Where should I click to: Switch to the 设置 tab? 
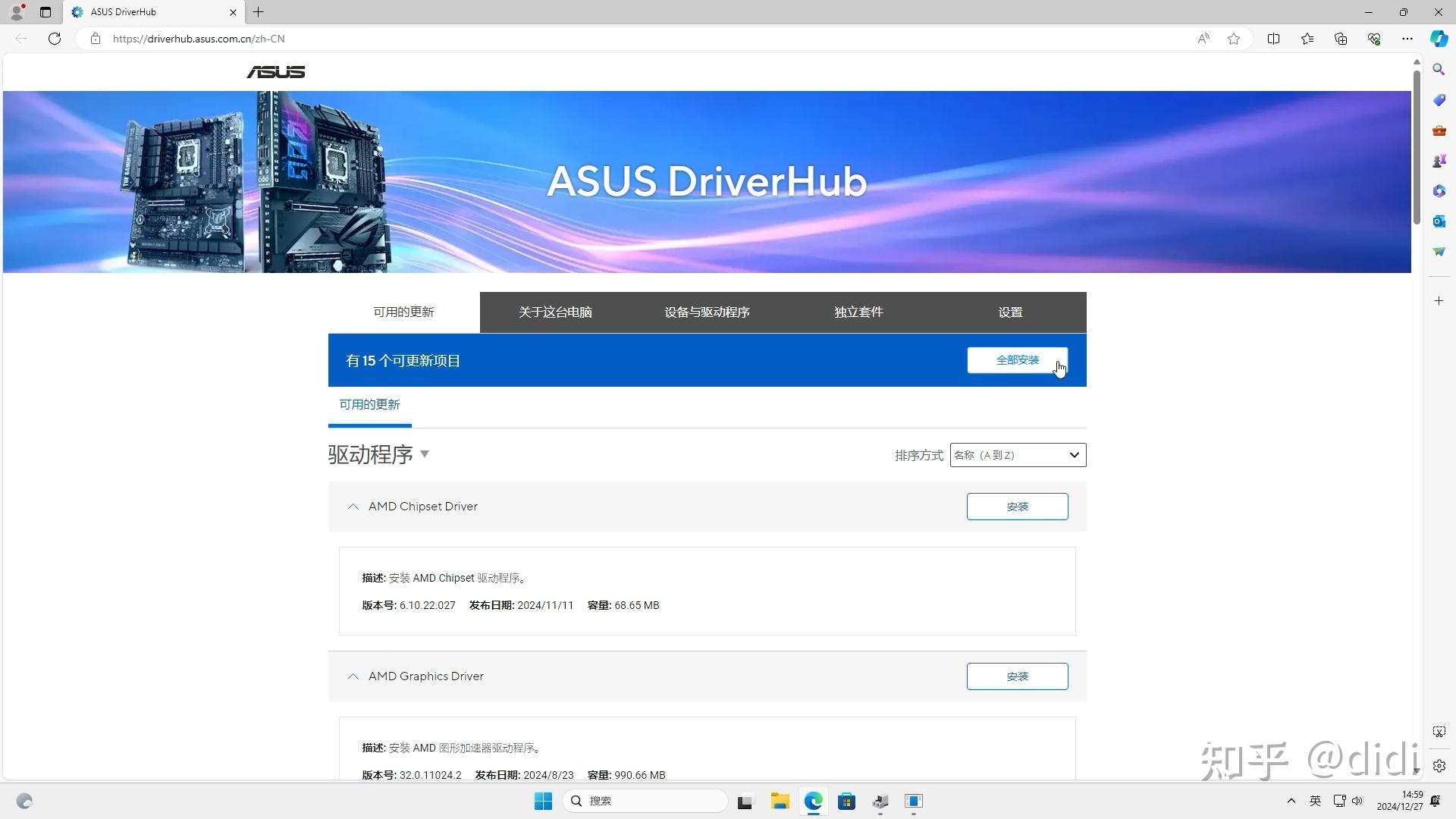pyautogui.click(x=1010, y=312)
